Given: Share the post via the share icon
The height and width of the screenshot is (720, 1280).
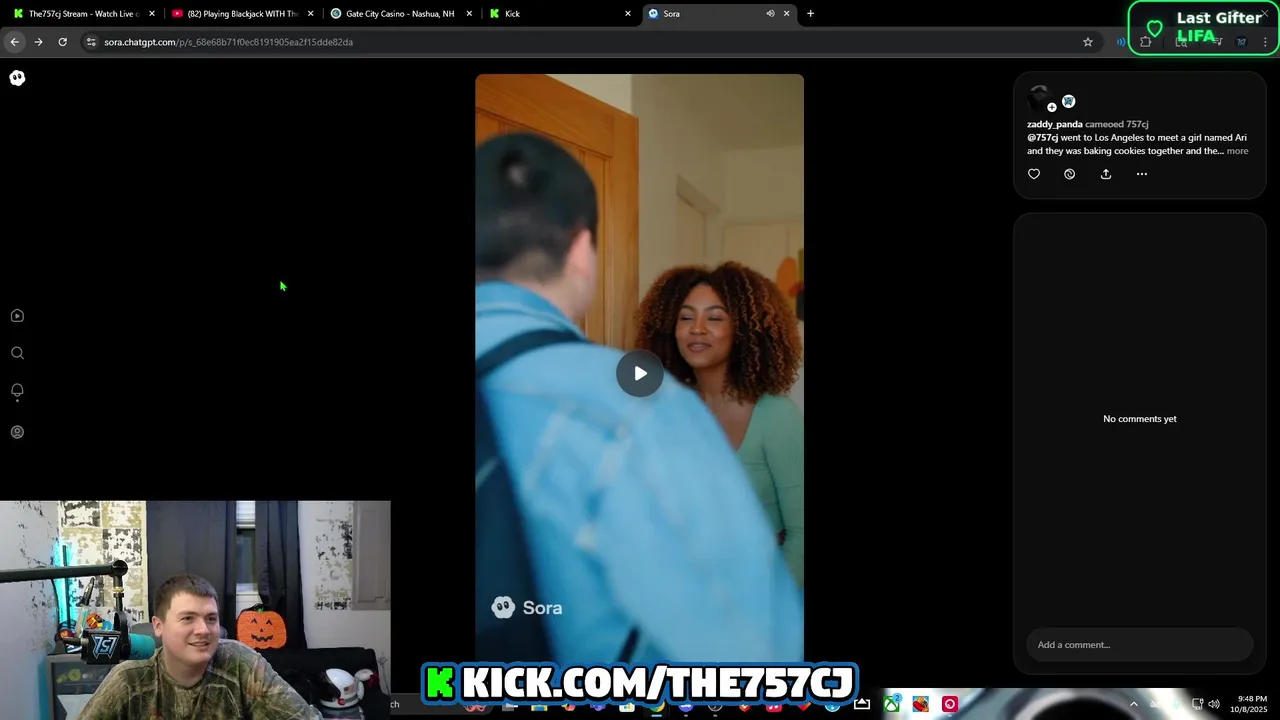Looking at the screenshot, I should (x=1106, y=174).
